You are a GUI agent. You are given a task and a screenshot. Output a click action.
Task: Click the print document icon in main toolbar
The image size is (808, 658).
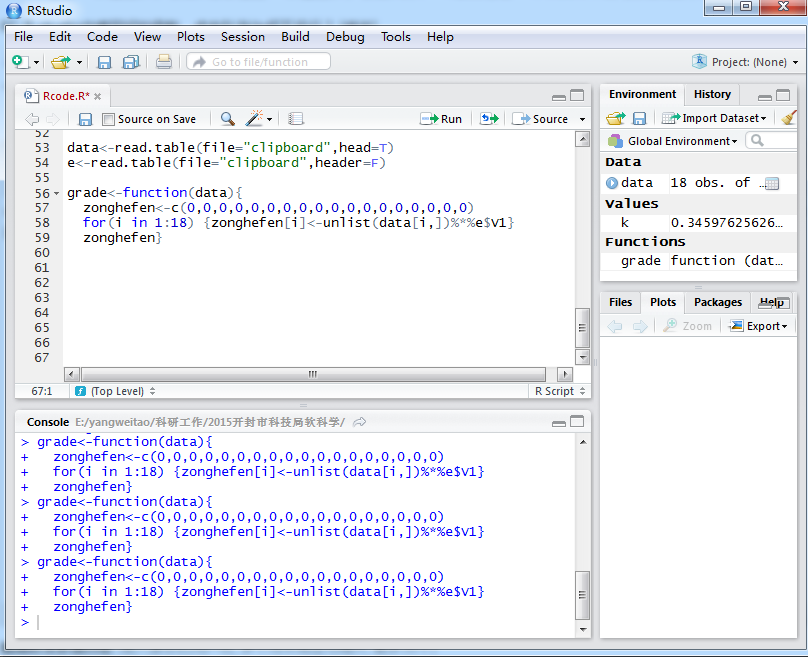(163, 62)
